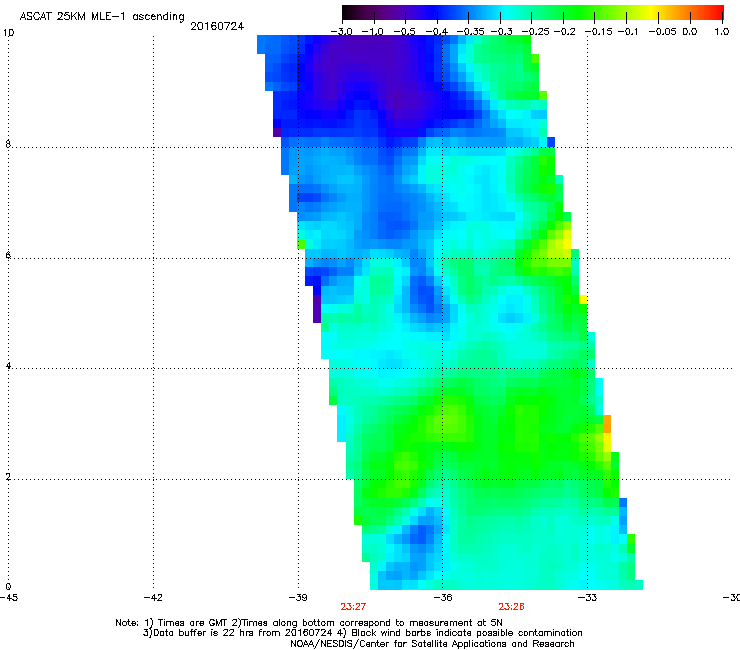Click the latitude label 6
Image resolution: width=740 pixels, height=650 pixels.
(x=8, y=255)
